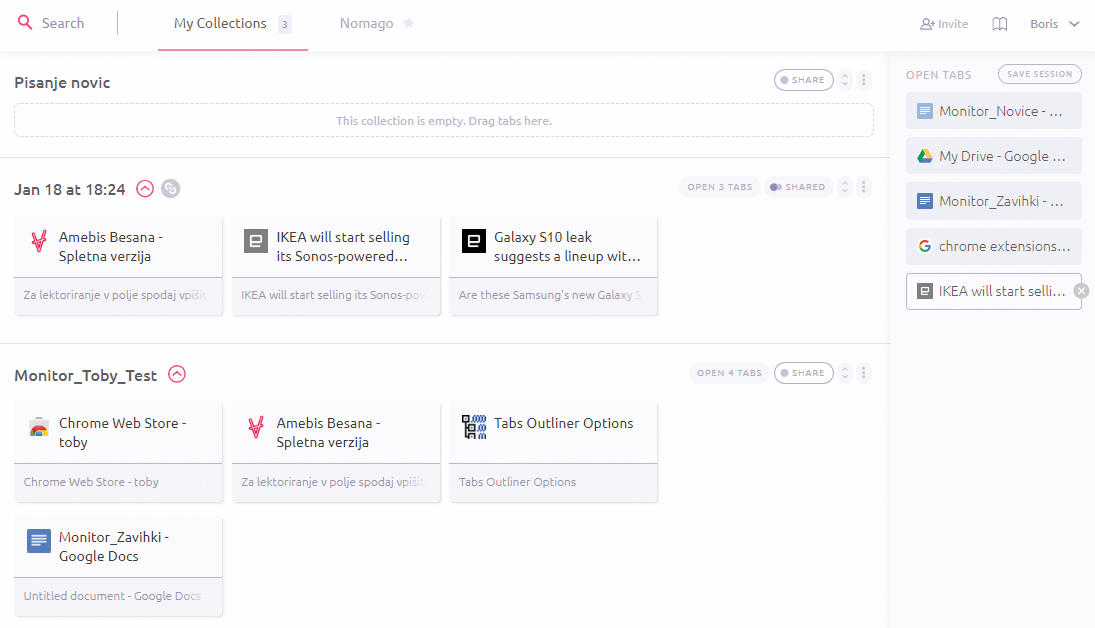The image size is (1095, 628).
Task: Select the Monitor_Novice open tab
Action: coord(993,111)
